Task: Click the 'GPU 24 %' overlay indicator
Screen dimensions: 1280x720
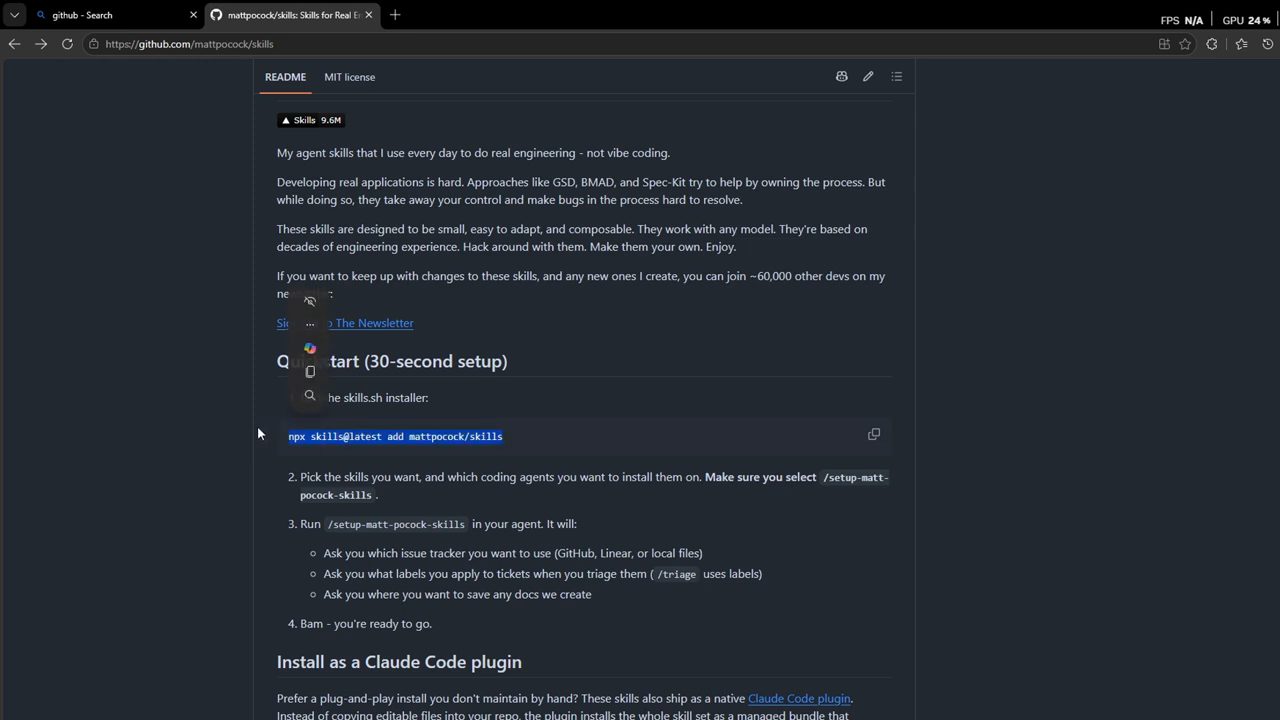Action: point(1246,20)
